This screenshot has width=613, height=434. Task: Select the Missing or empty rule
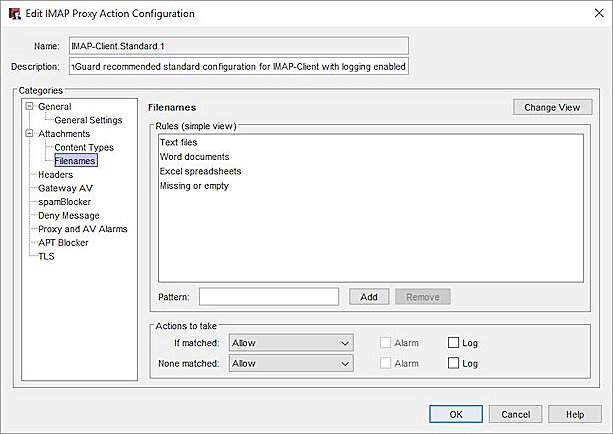tap(371, 186)
